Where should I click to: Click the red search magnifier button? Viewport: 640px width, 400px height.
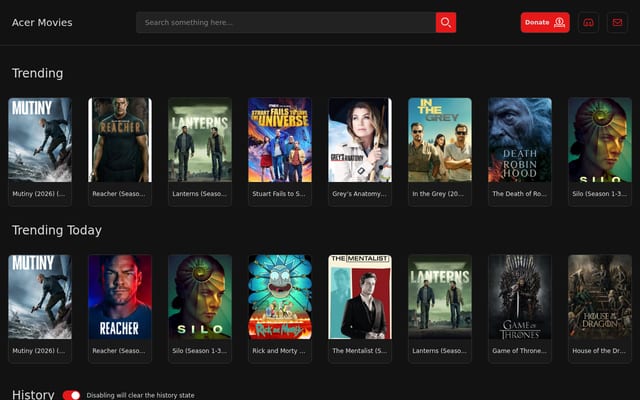point(446,22)
